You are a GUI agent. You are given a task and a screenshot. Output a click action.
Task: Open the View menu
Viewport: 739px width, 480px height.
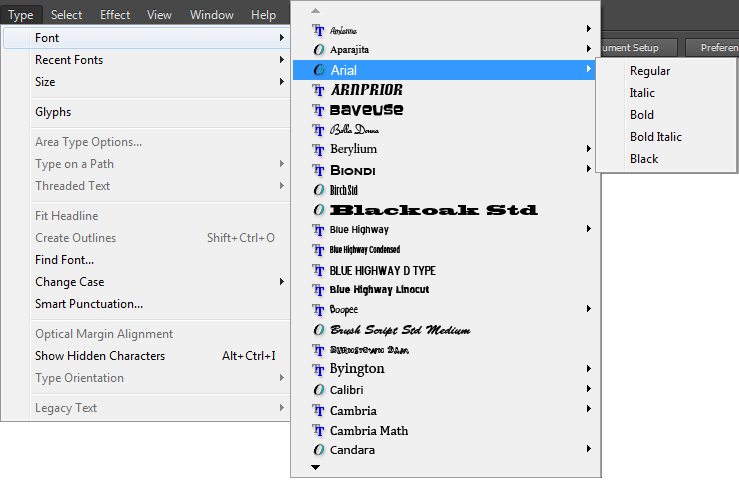click(159, 15)
